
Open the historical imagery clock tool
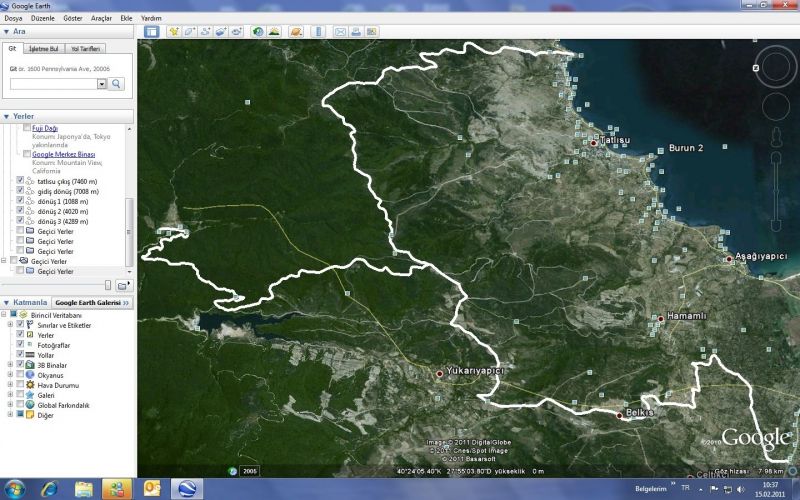coord(257,31)
